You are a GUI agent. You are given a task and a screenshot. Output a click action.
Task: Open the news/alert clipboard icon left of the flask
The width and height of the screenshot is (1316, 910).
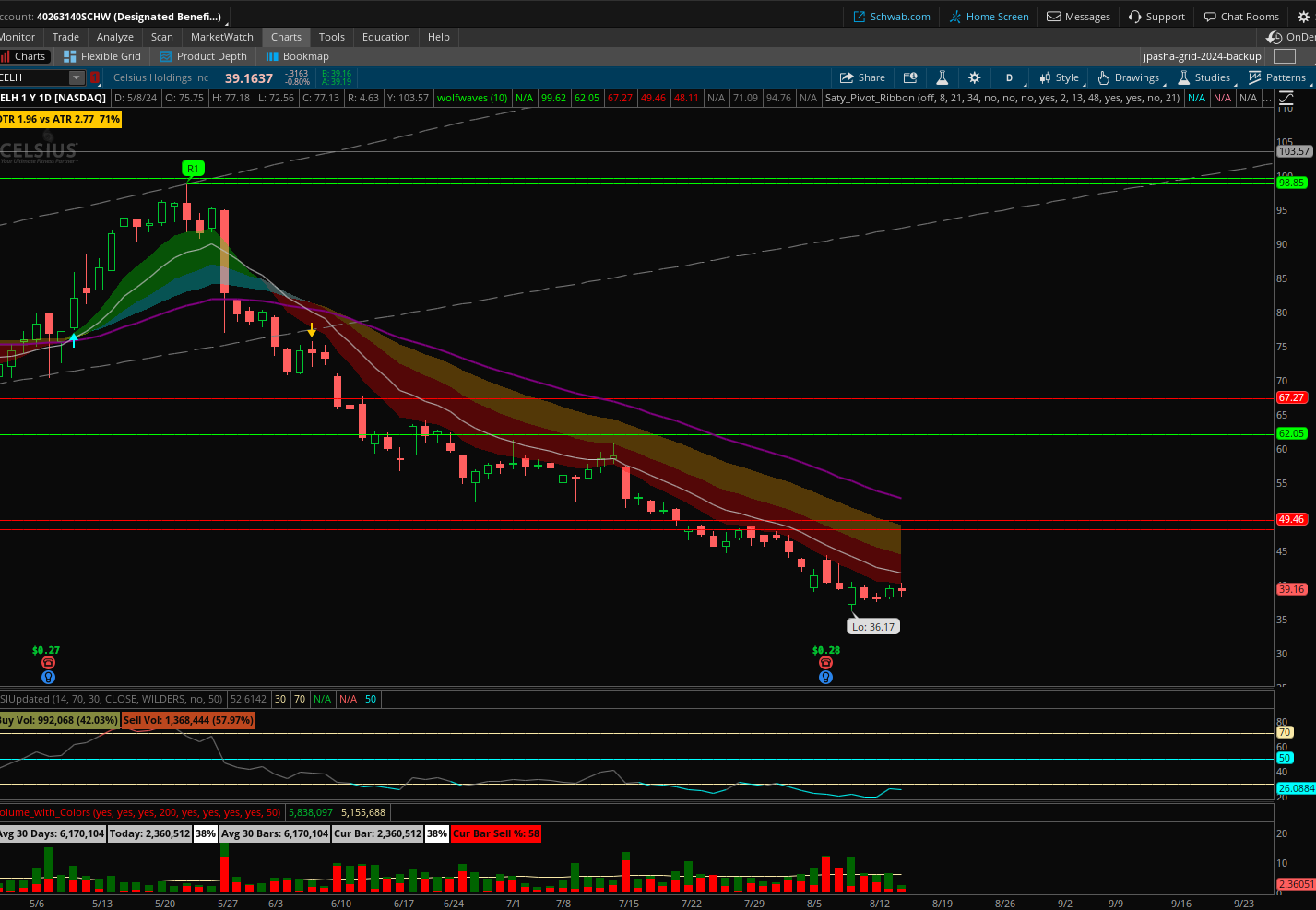click(910, 77)
